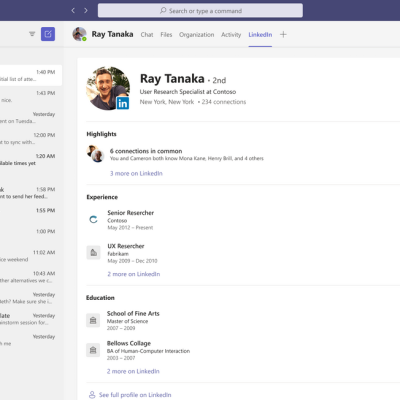400x400 pixels.
Task: Switch to the Files tab
Action: (x=166, y=35)
